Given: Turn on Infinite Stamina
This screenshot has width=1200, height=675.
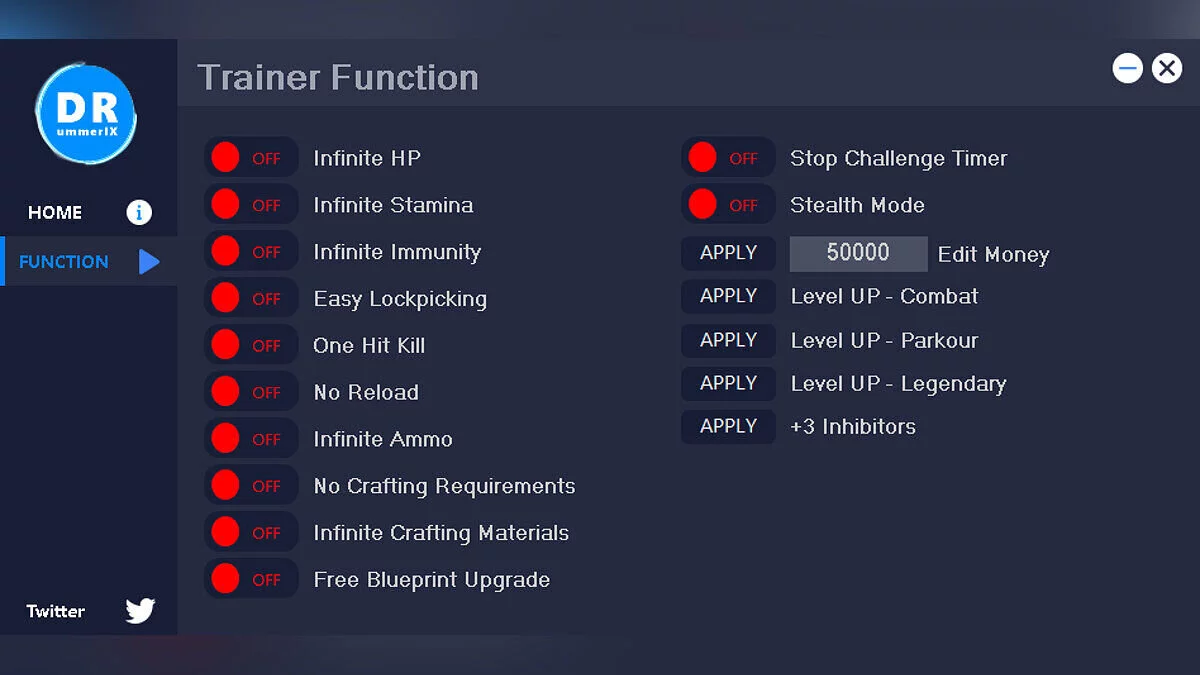Looking at the screenshot, I should (251, 205).
